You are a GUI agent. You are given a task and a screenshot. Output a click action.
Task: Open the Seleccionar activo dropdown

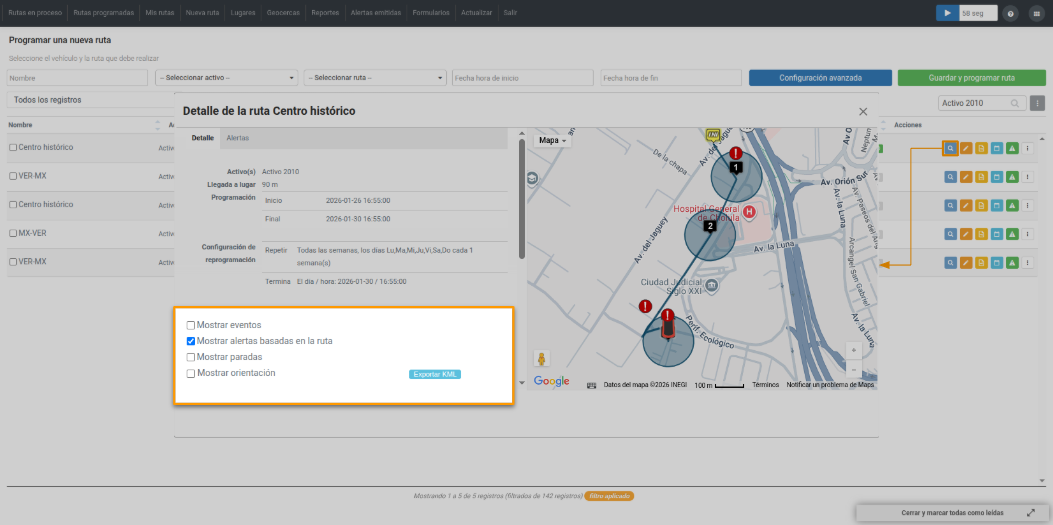[226, 78]
